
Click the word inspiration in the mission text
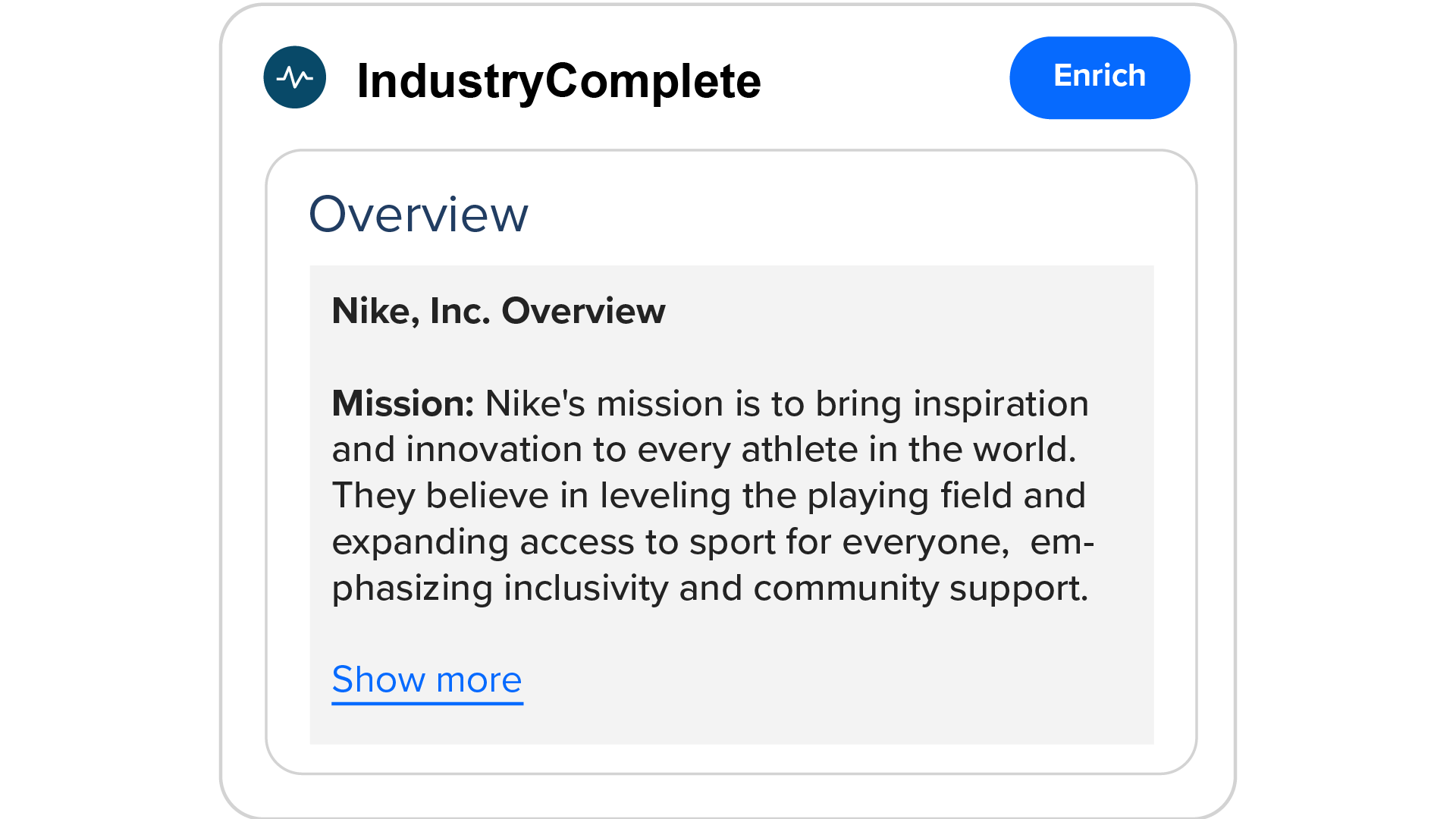1001,403
